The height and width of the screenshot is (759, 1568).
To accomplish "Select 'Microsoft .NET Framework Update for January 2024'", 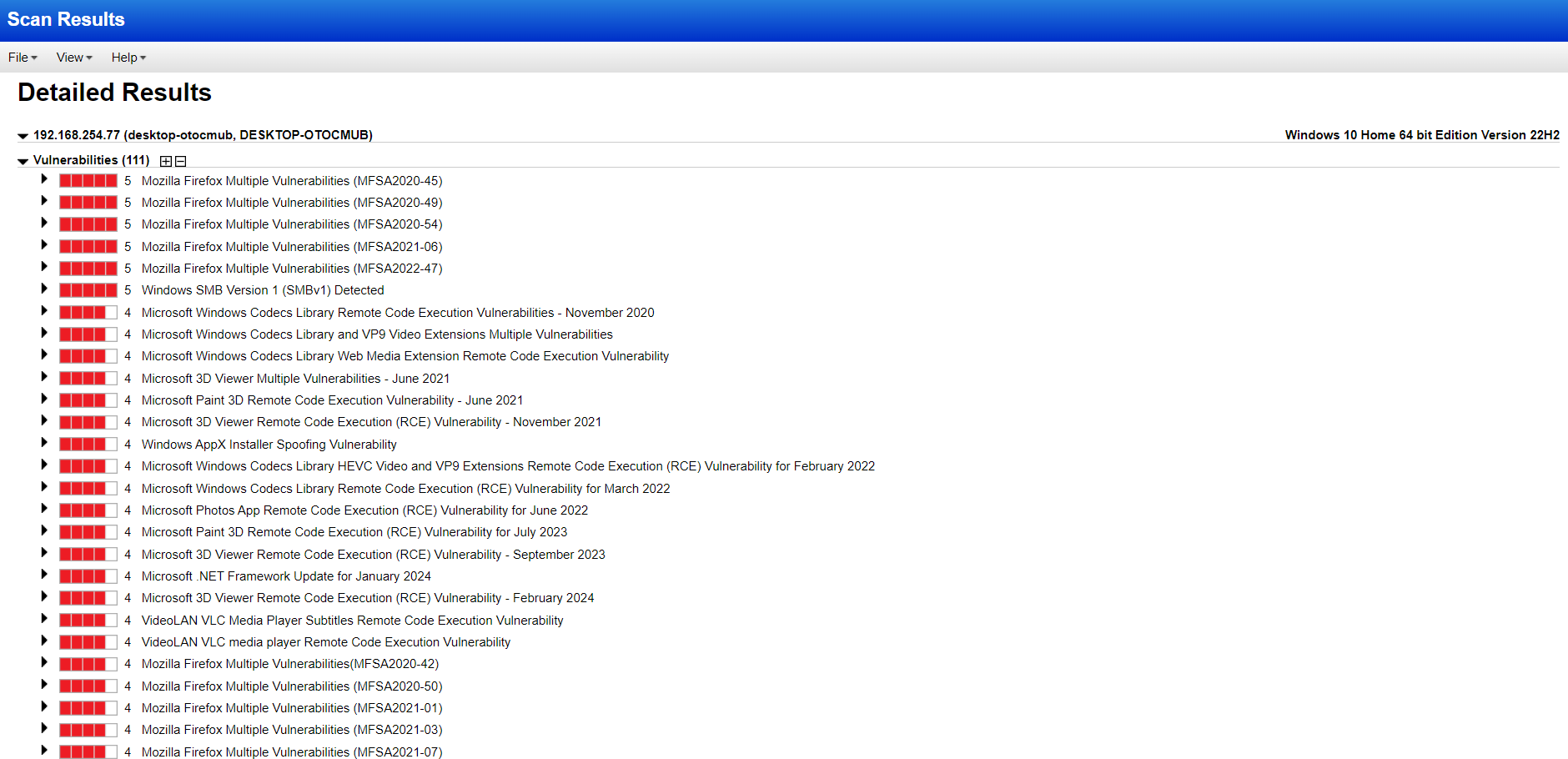I will click(286, 576).
